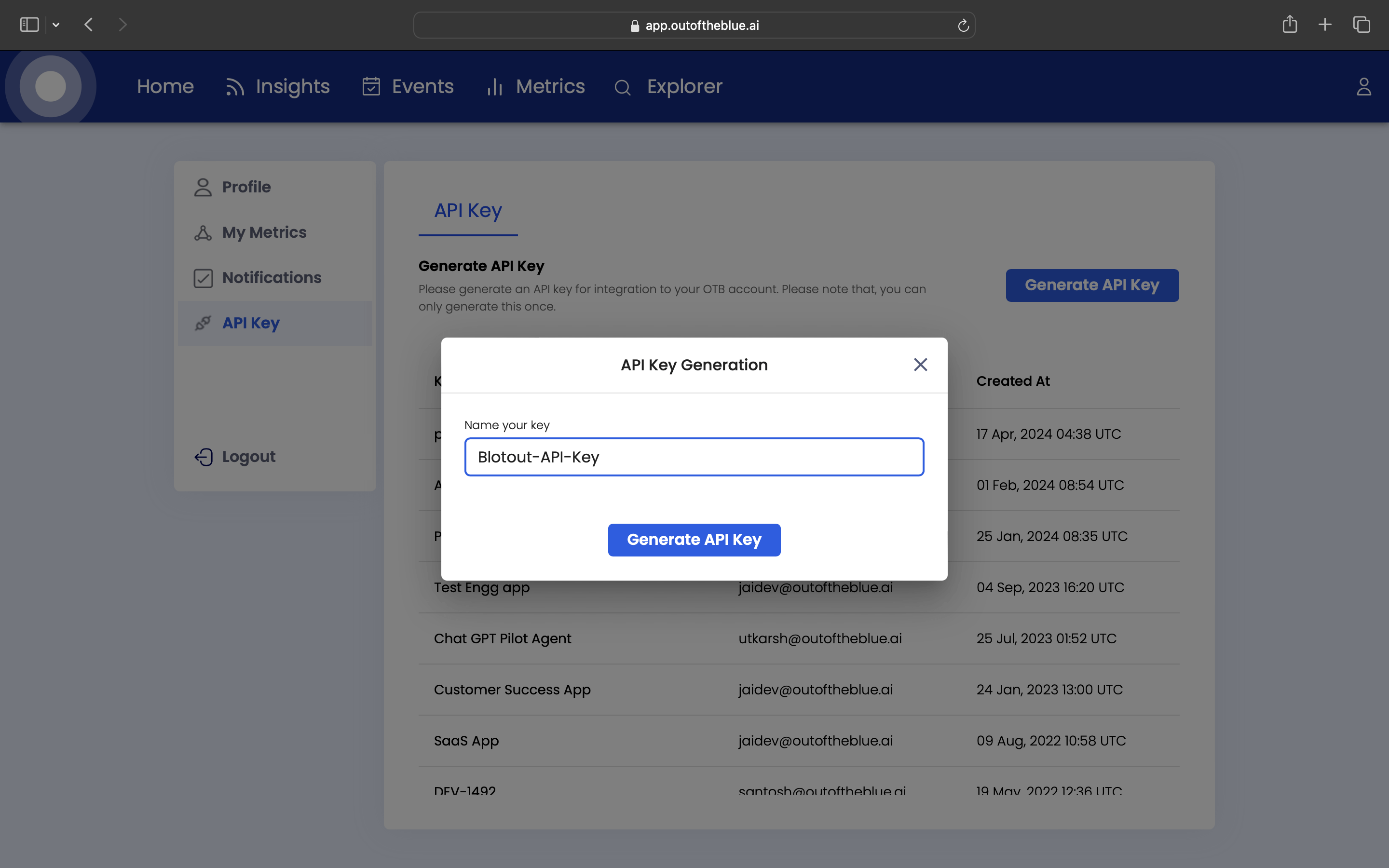Viewport: 1389px width, 868px height.
Task: Reload the page in address bar
Action: coord(963,25)
